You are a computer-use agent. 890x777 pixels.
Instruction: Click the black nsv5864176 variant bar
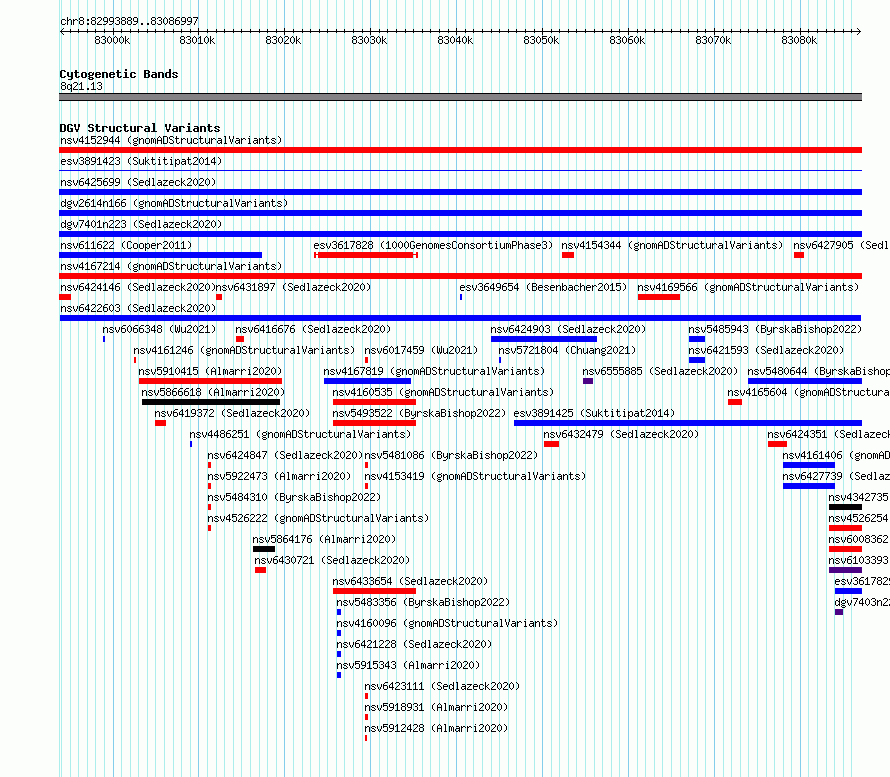coord(264,549)
